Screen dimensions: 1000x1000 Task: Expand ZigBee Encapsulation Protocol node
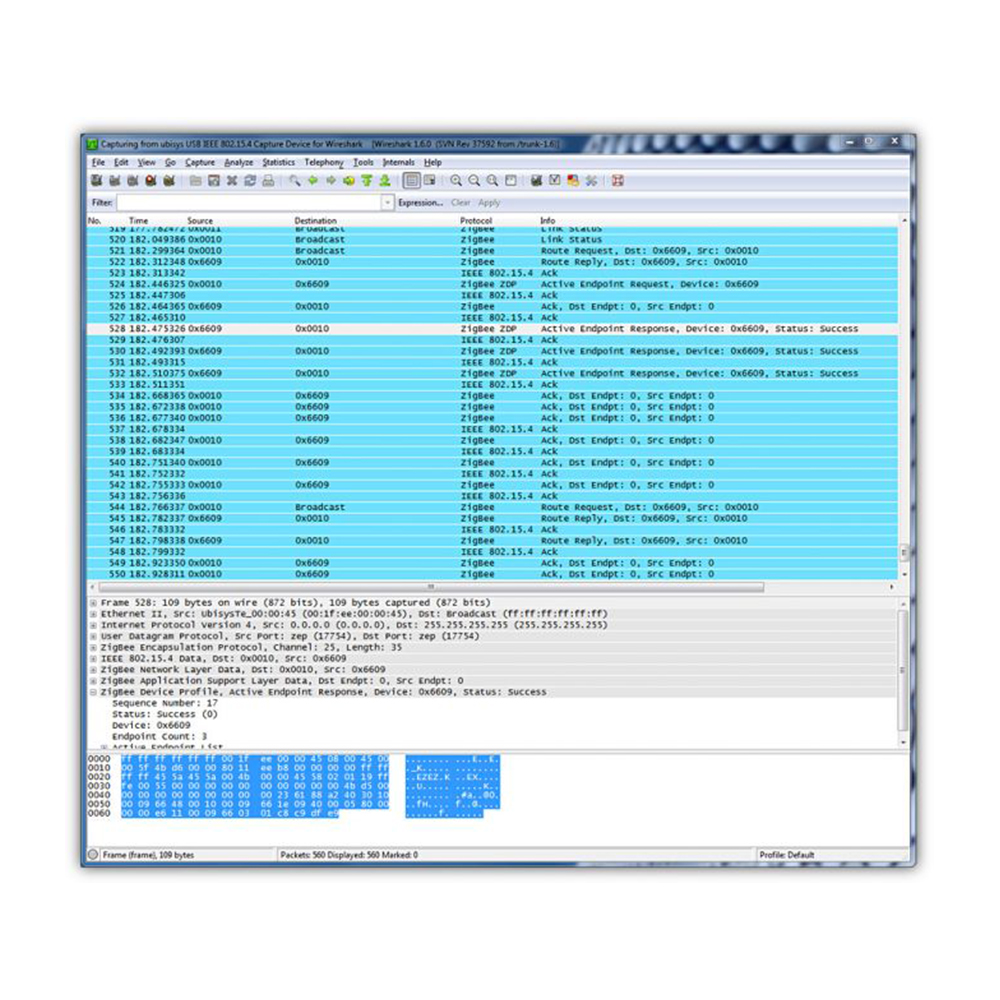93,647
